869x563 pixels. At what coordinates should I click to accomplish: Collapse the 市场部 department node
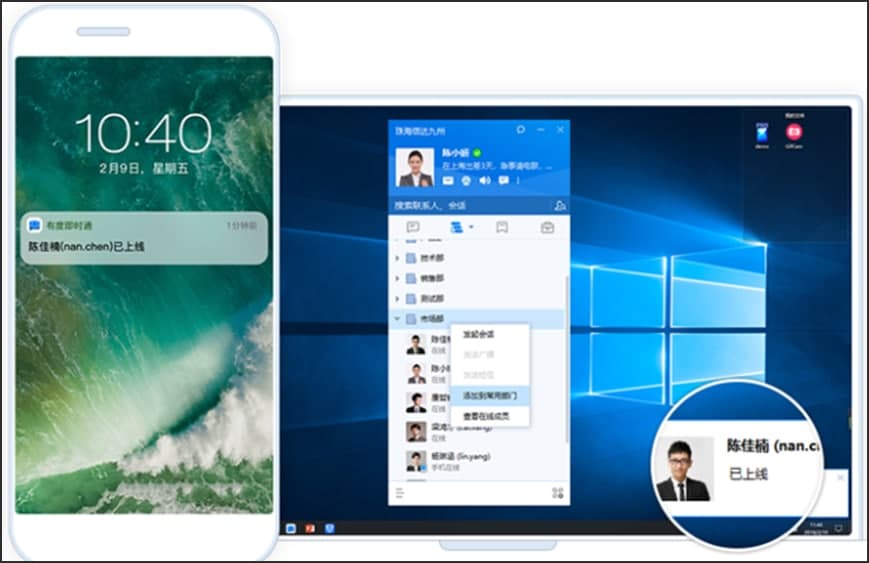pyautogui.click(x=397, y=319)
